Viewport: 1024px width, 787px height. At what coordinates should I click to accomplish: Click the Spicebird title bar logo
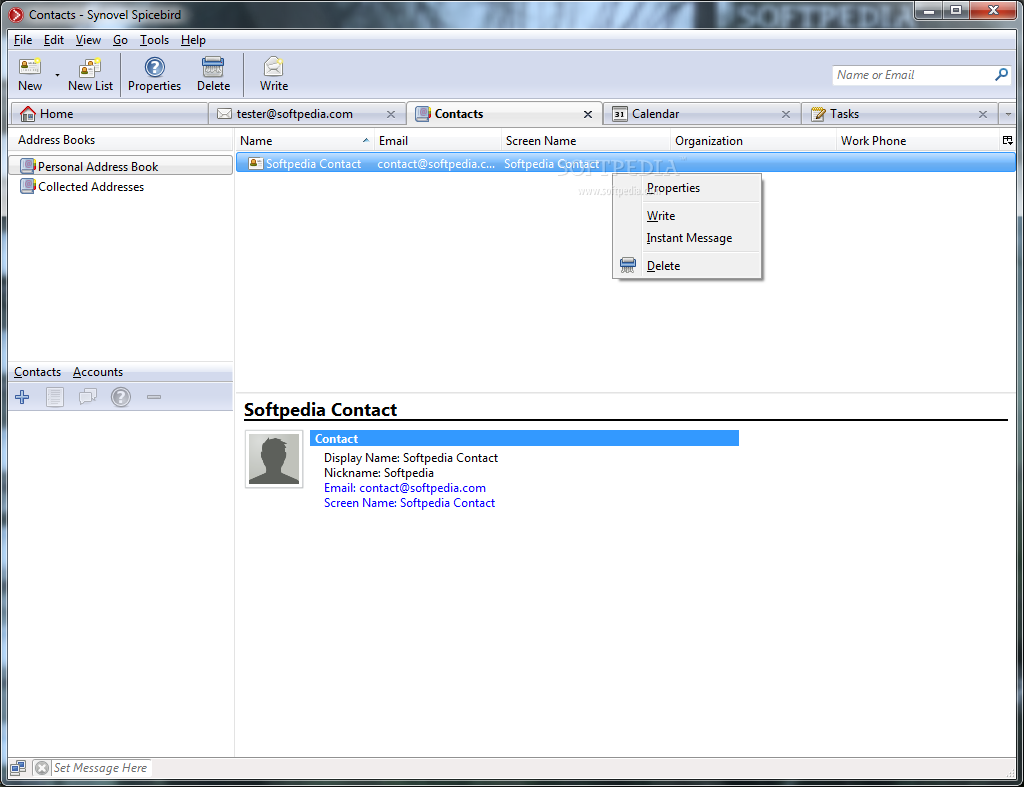16,14
